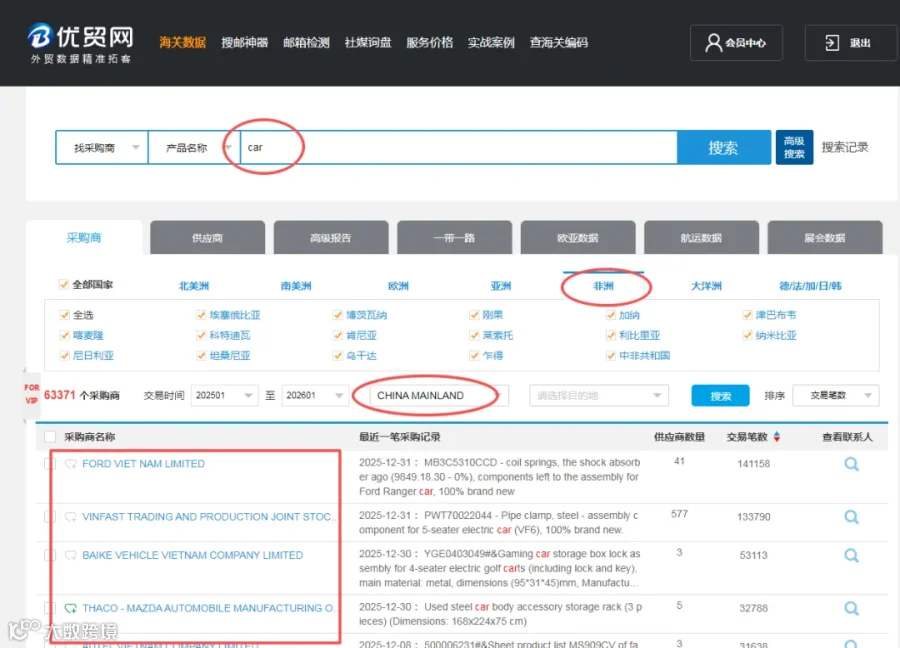Open the 请选择目的地 destination dropdown
The image size is (900, 648).
coord(599,395)
